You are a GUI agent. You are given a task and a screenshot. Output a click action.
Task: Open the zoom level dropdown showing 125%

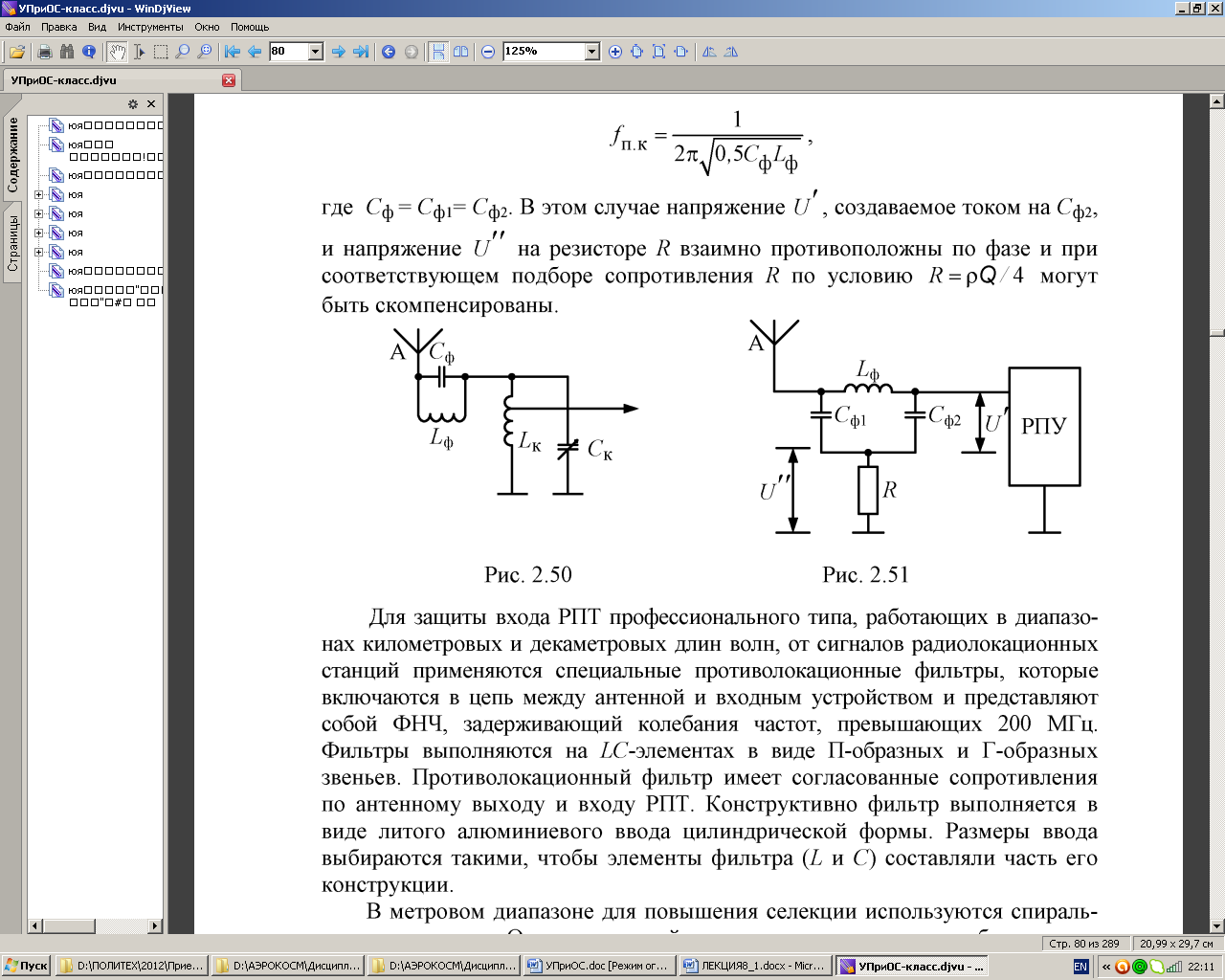pyautogui.click(x=592, y=52)
